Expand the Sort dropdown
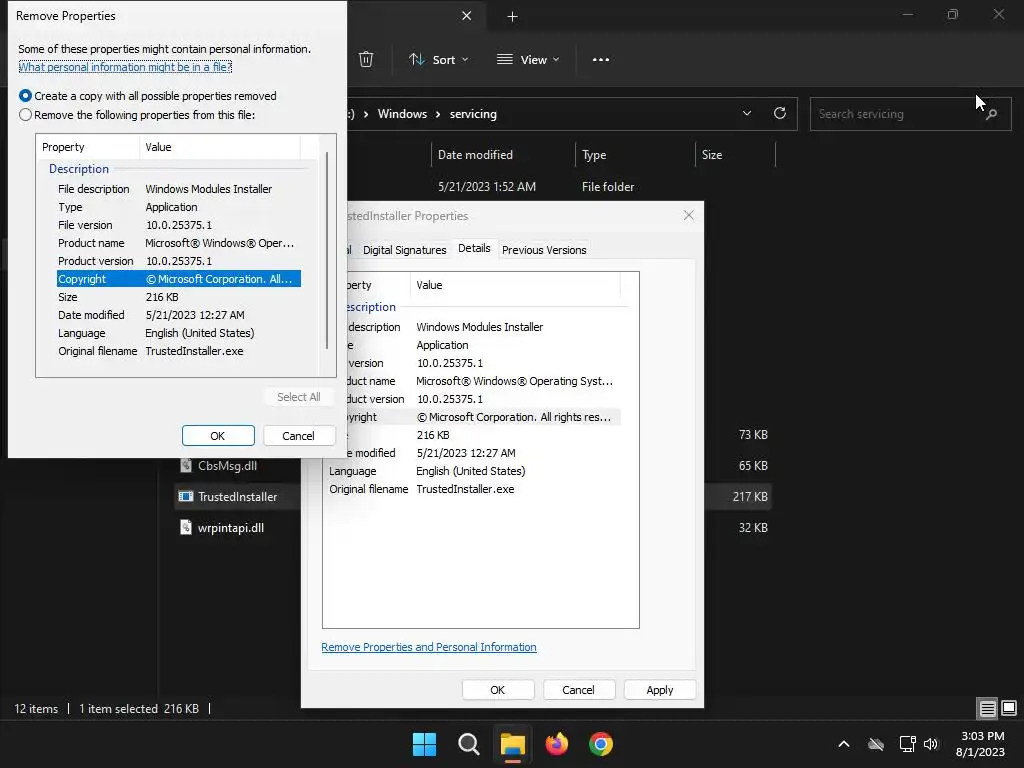1024x768 pixels. 439,59
